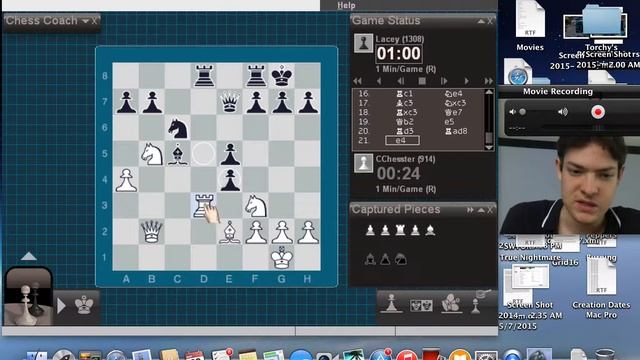640x360 pixels.
Task: Select the white rook on d3
Action: pyautogui.click(x=203, y=205)
